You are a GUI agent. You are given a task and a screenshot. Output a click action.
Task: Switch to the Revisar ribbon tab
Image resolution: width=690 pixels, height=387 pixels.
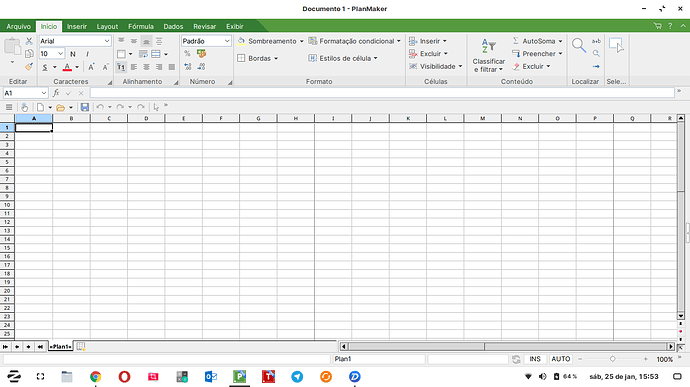click(205, 26)
